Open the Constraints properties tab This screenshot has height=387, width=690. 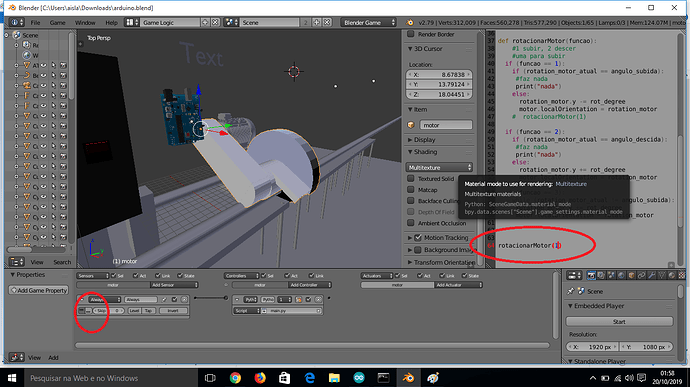coord(642,275)
